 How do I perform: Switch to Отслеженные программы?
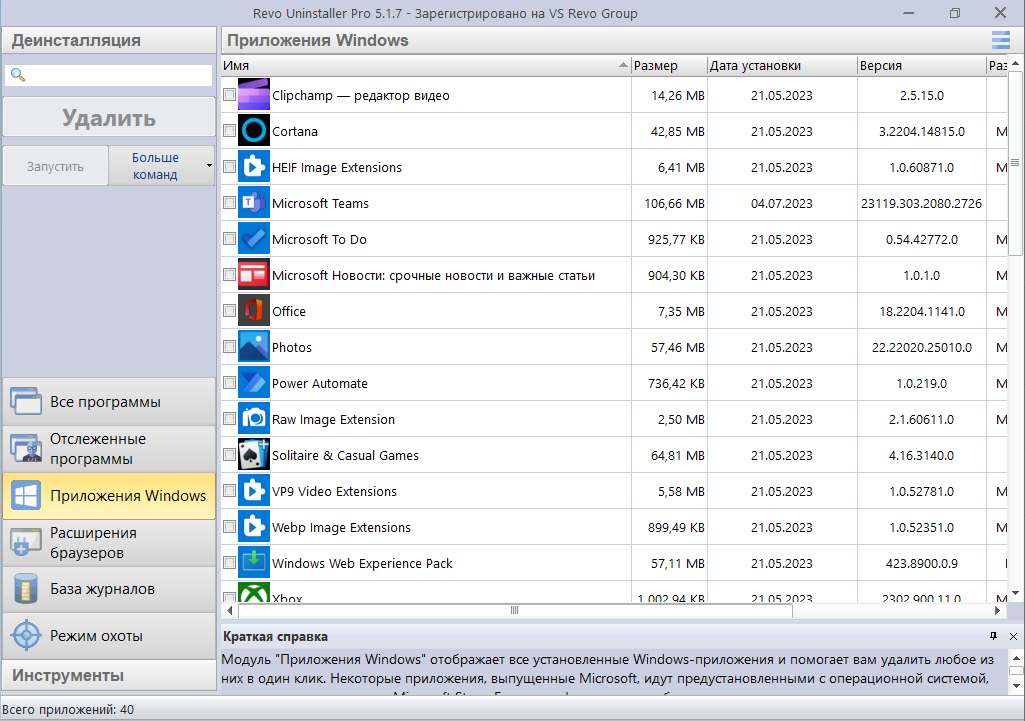109,449
